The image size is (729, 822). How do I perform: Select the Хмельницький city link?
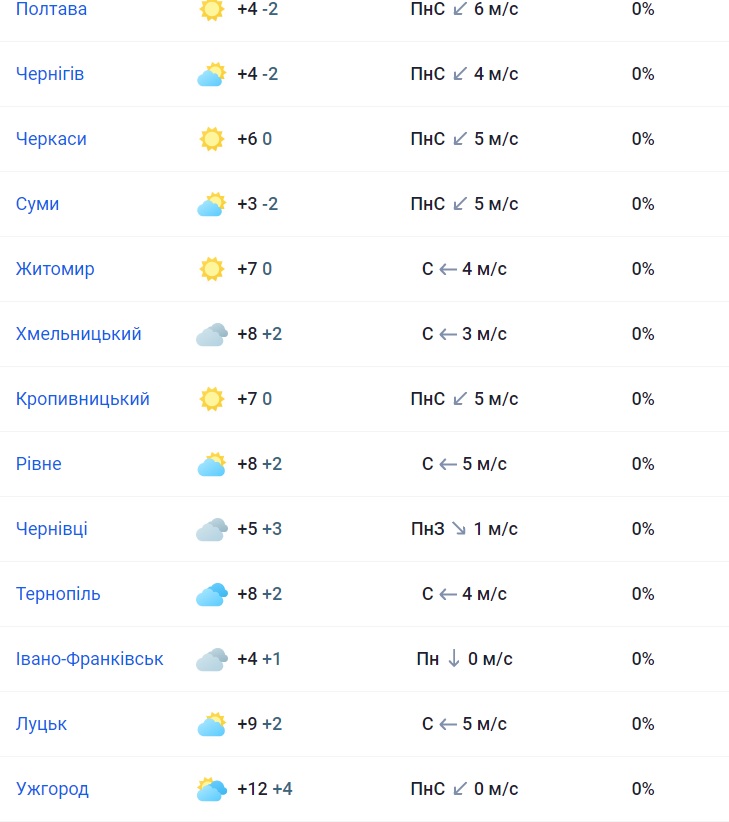pos(79,334)
